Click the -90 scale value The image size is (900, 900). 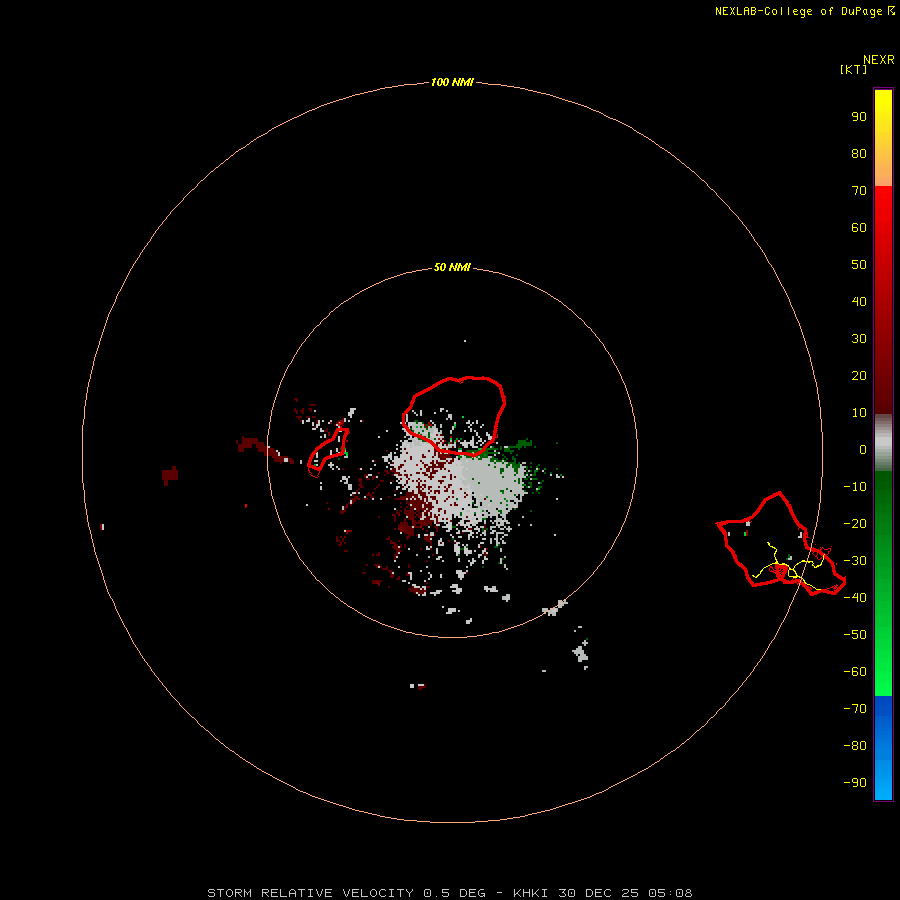pos(855,782)
